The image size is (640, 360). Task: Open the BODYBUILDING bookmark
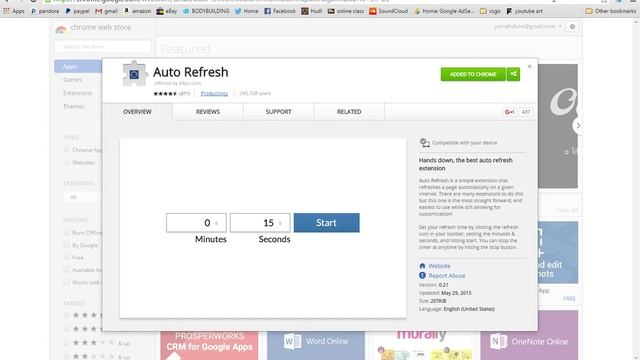pyautogui.click(x=206, y=11)
